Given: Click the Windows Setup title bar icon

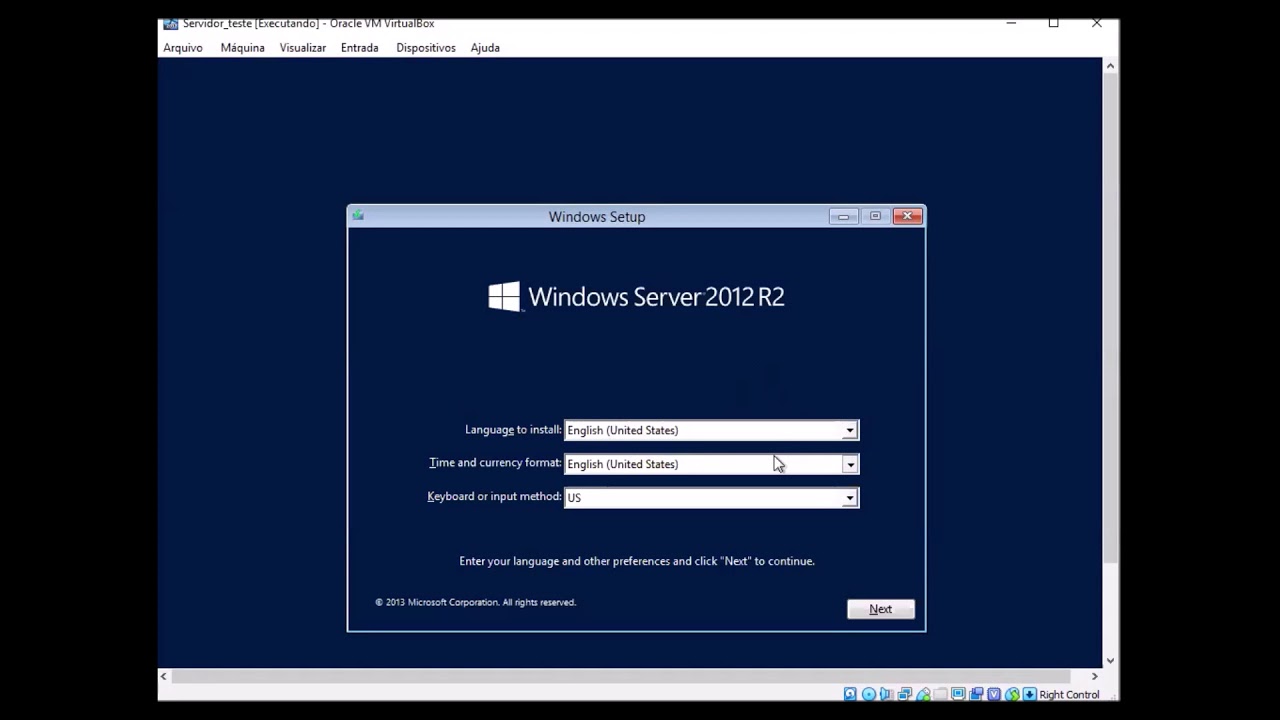Looking at the screenshot, I should tap(358, 215).
